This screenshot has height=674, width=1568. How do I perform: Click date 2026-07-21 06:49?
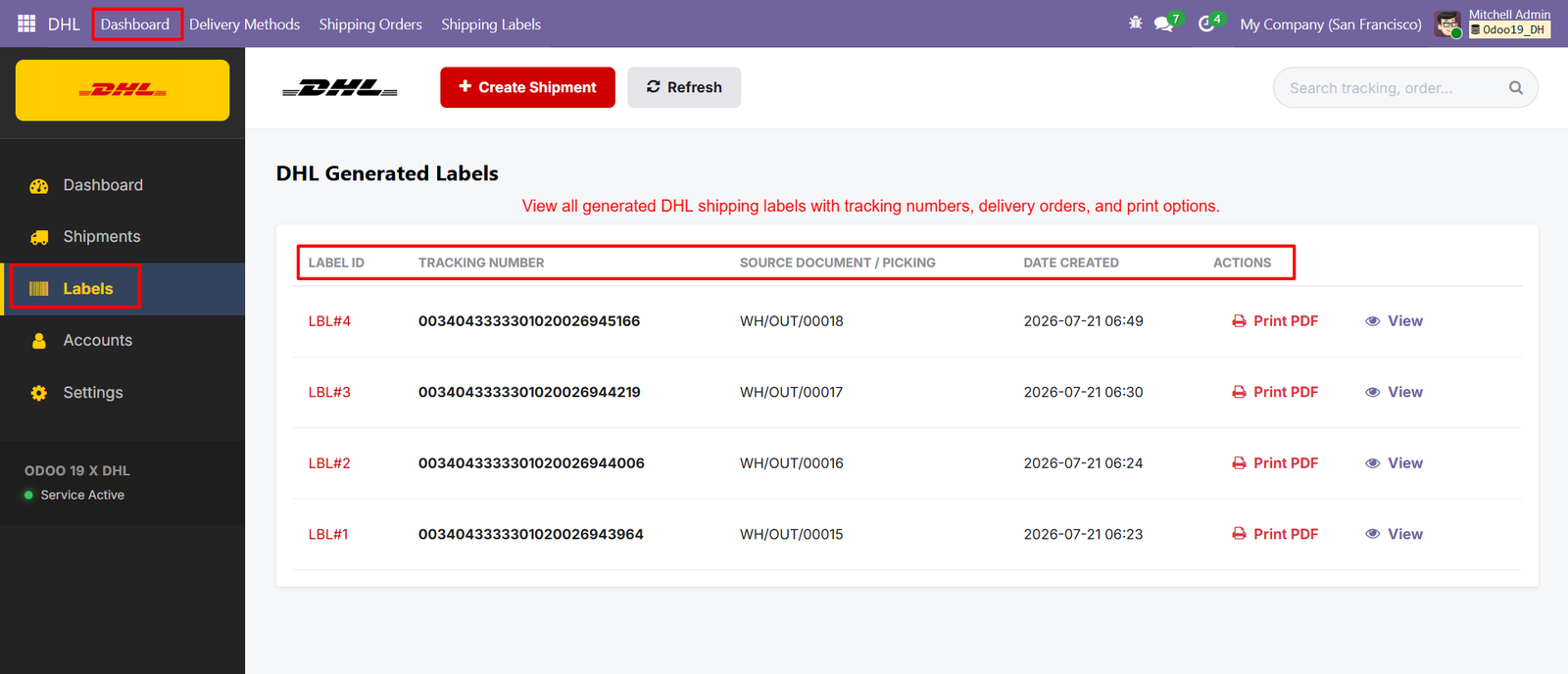click(x=1084, y=321)
